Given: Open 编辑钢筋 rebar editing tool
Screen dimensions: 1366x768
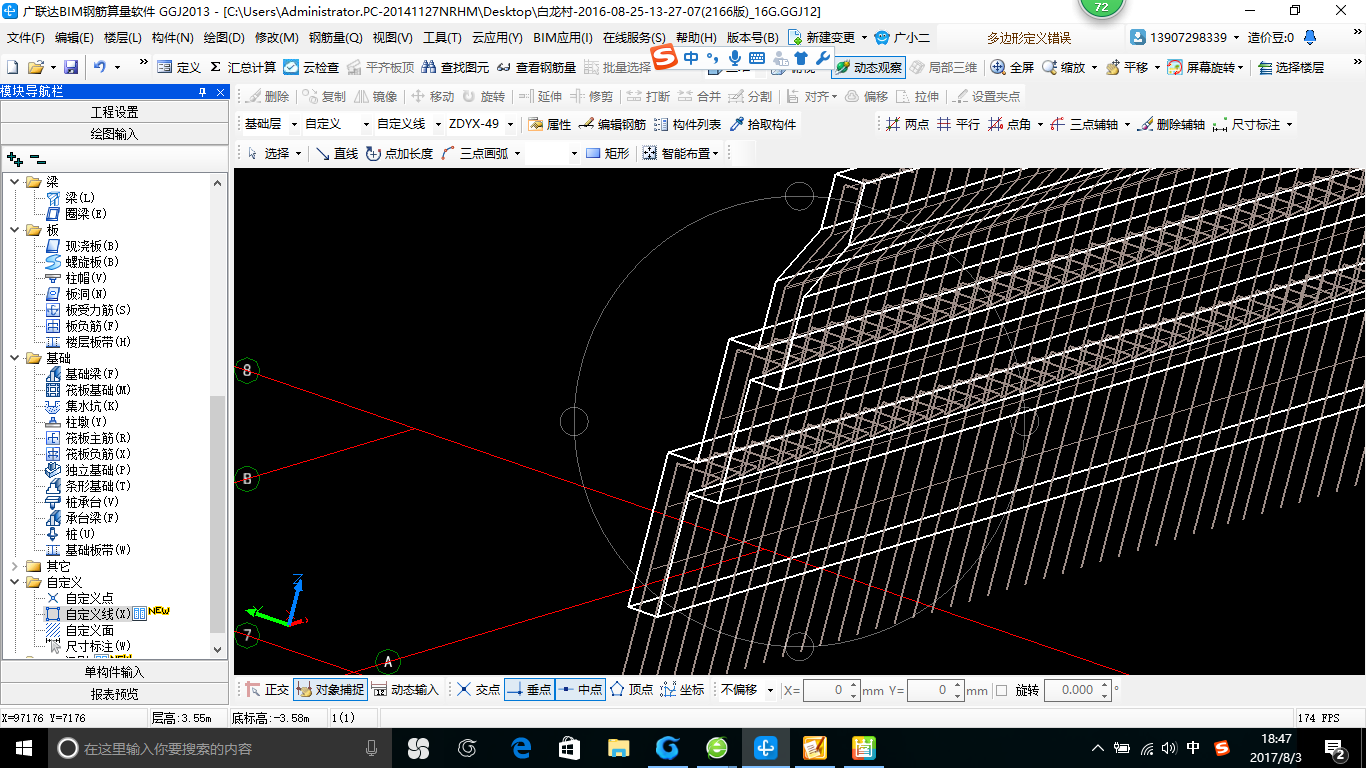Looking at the screenshot, I should 612,124.
